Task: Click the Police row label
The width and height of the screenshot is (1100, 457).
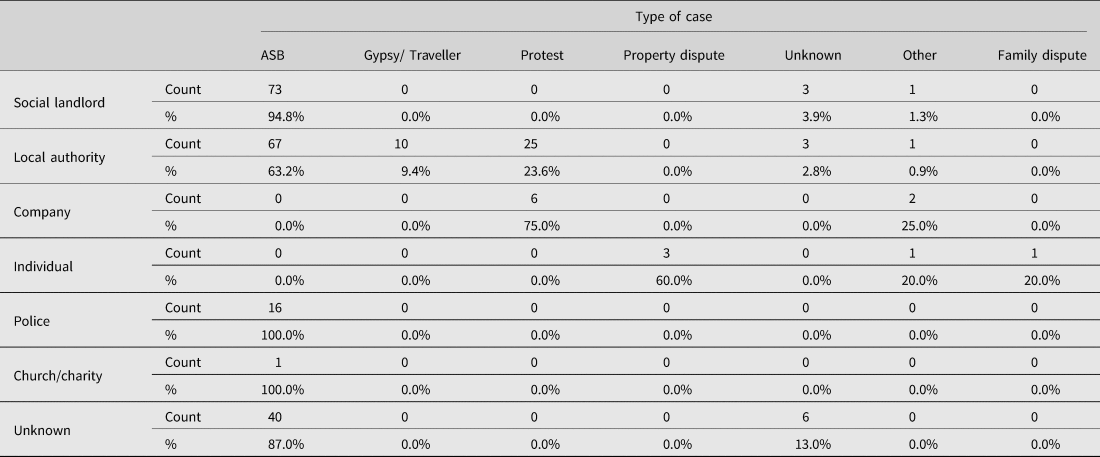Action: (x=32, y=321)
